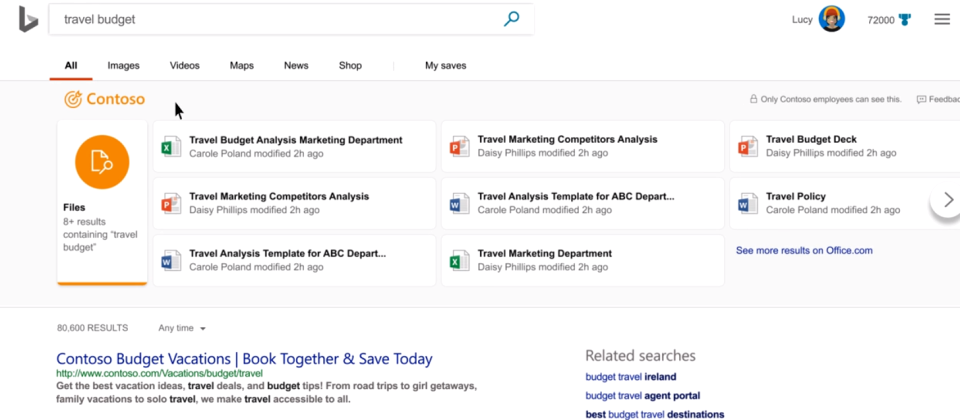The width and height of the screenshot is (960, 420).
Task: Select the All tab
Action: [x=71, y=66]
